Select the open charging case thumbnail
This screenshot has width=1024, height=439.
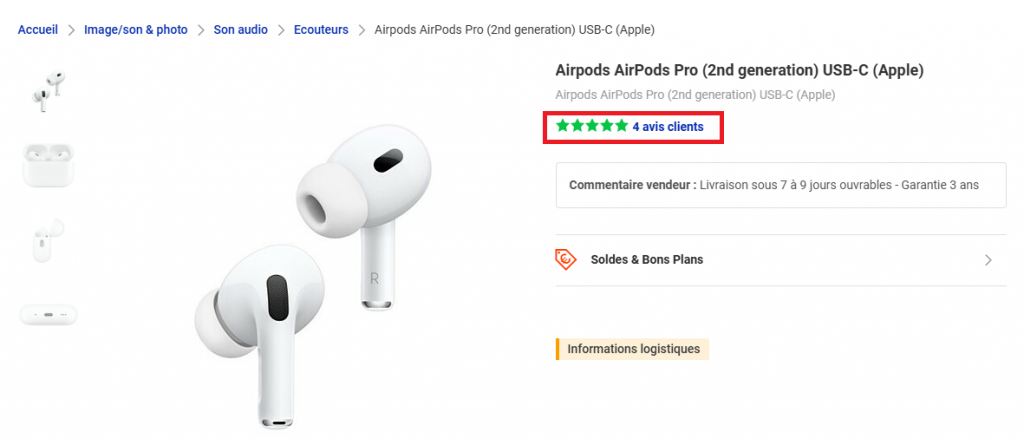[48, 165]
